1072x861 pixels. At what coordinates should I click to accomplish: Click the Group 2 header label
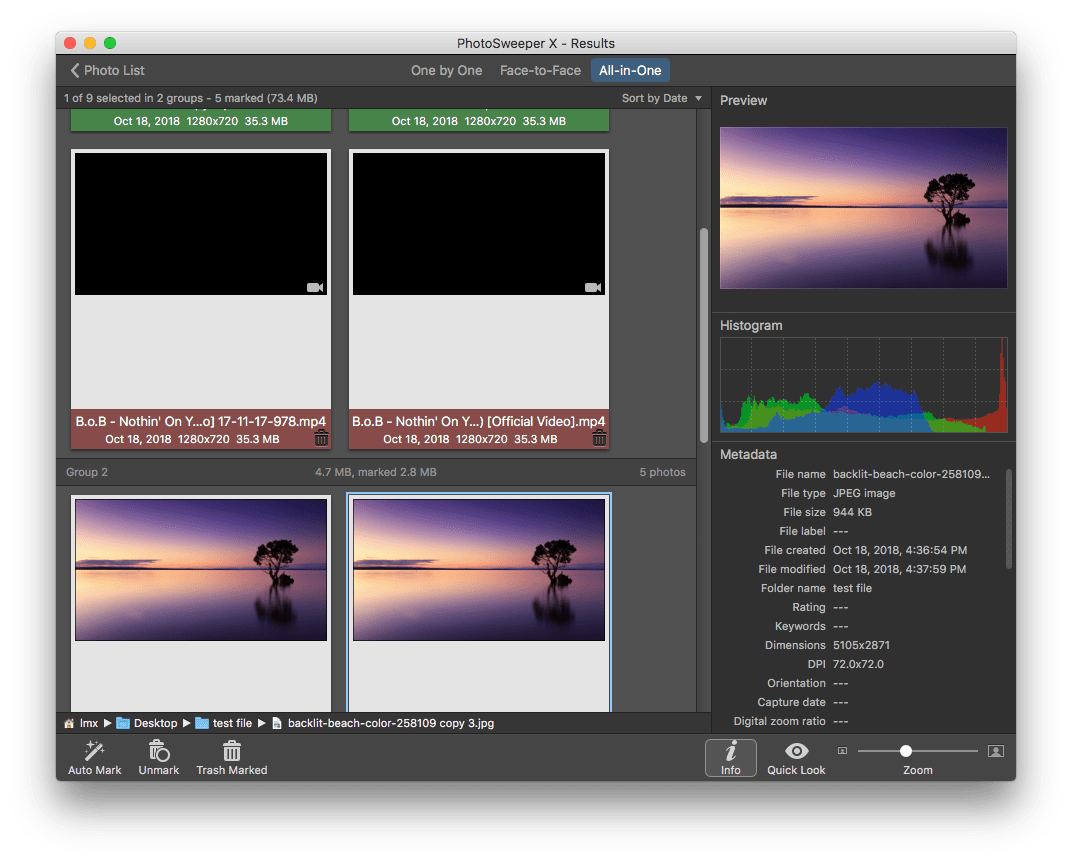point(87,472)
